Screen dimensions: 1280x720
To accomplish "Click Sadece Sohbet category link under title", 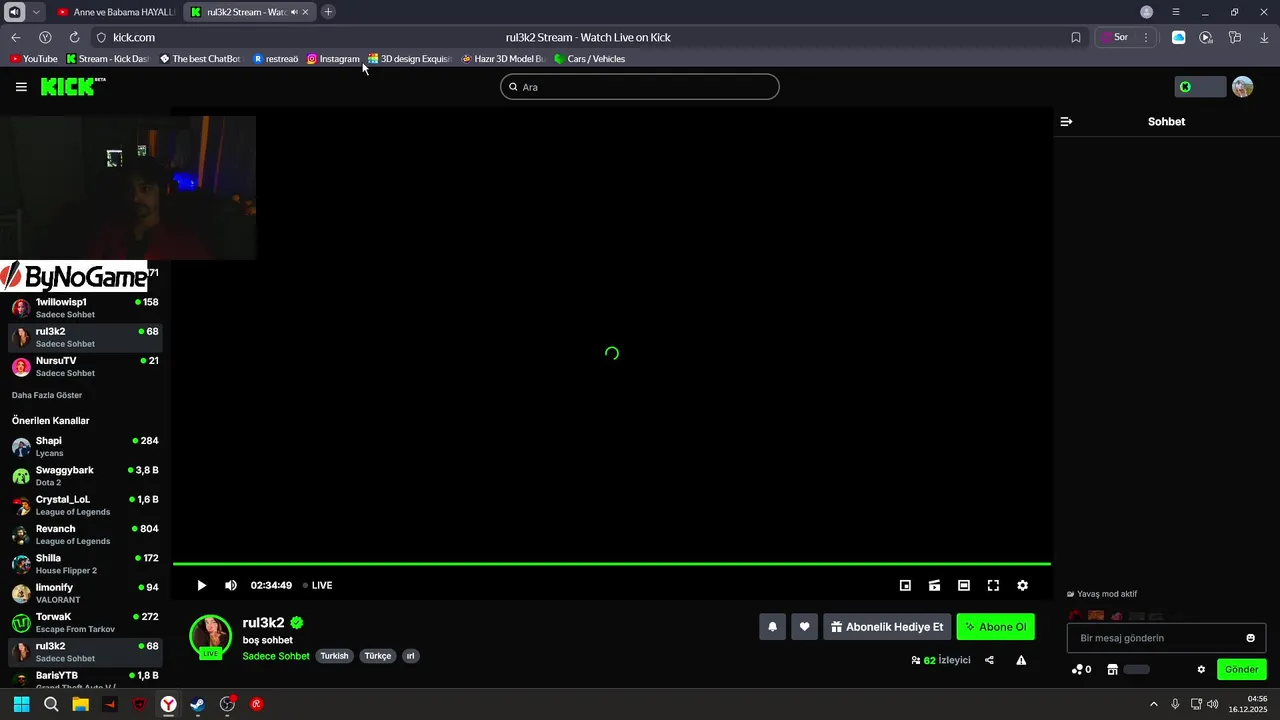I will pyautogui.click(x=276, y=656).
